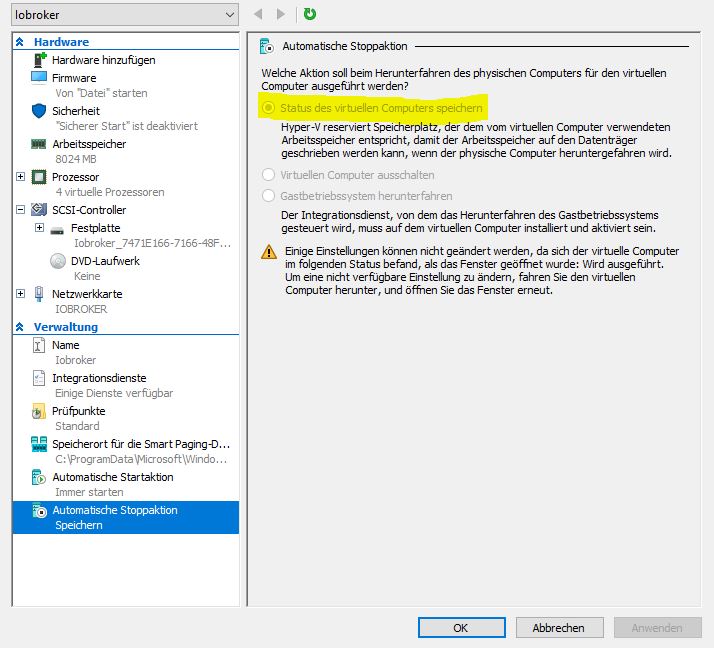This screenshot has width=714, height=648.
Task: Click the Prüfpunkte checkpoint icon
Action: (39, 412)
